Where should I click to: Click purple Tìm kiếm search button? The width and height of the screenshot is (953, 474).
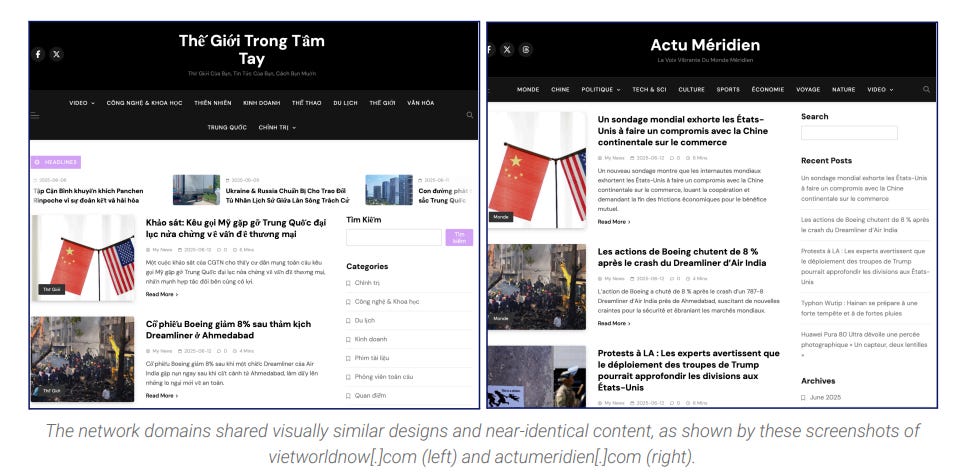[459, 238]
